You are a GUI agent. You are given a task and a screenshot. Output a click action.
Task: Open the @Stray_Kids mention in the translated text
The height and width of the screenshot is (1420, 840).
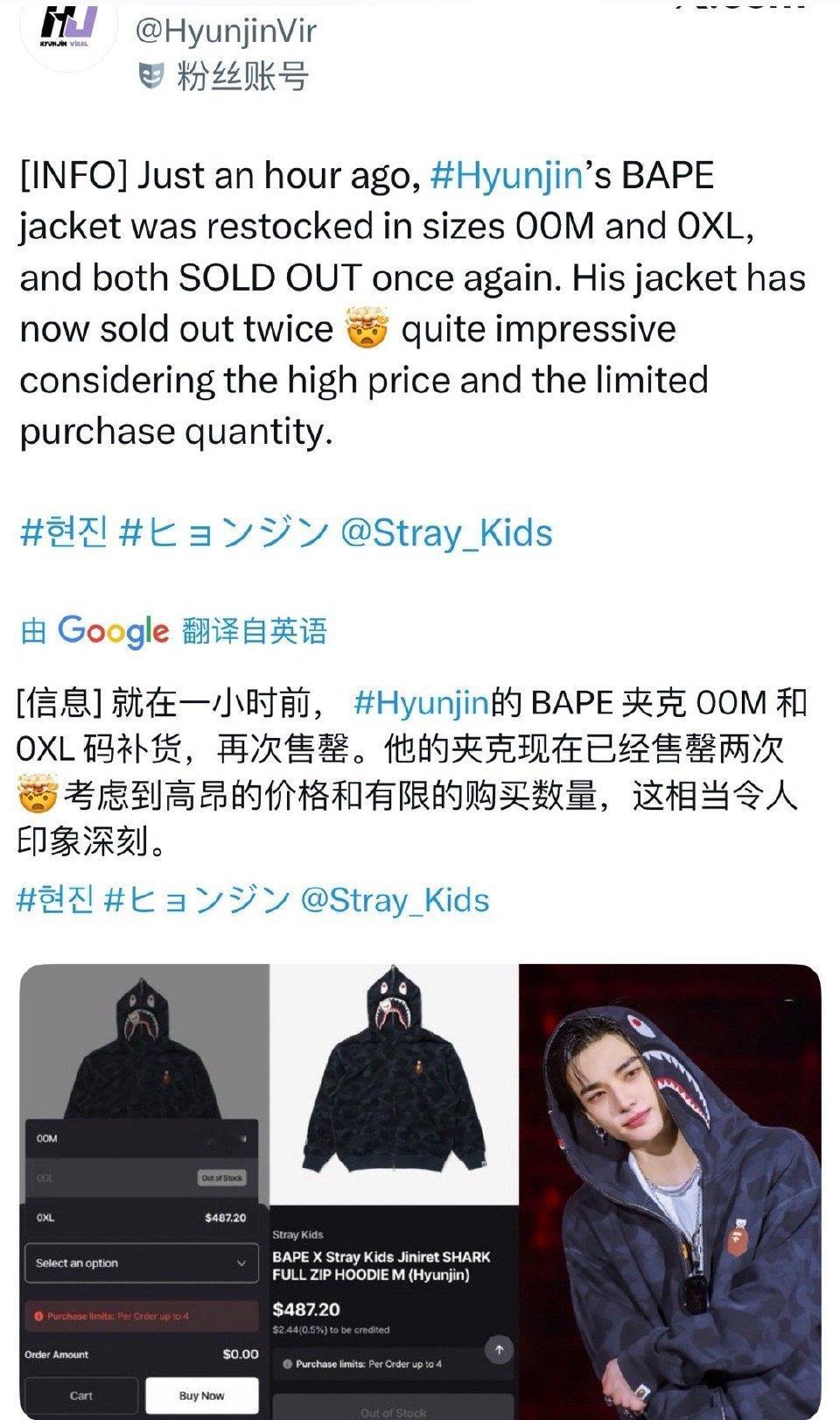(395, 900)
